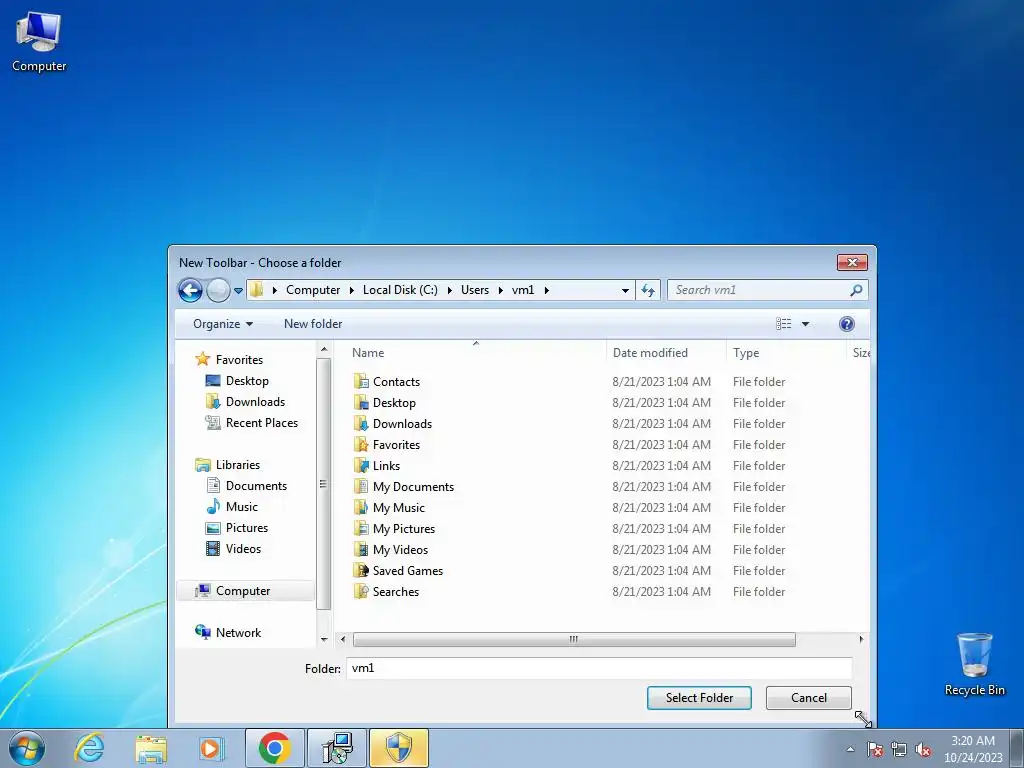Select the My Videos folder
Viewport: 1024px width, 768px height.
click(400, 550)
